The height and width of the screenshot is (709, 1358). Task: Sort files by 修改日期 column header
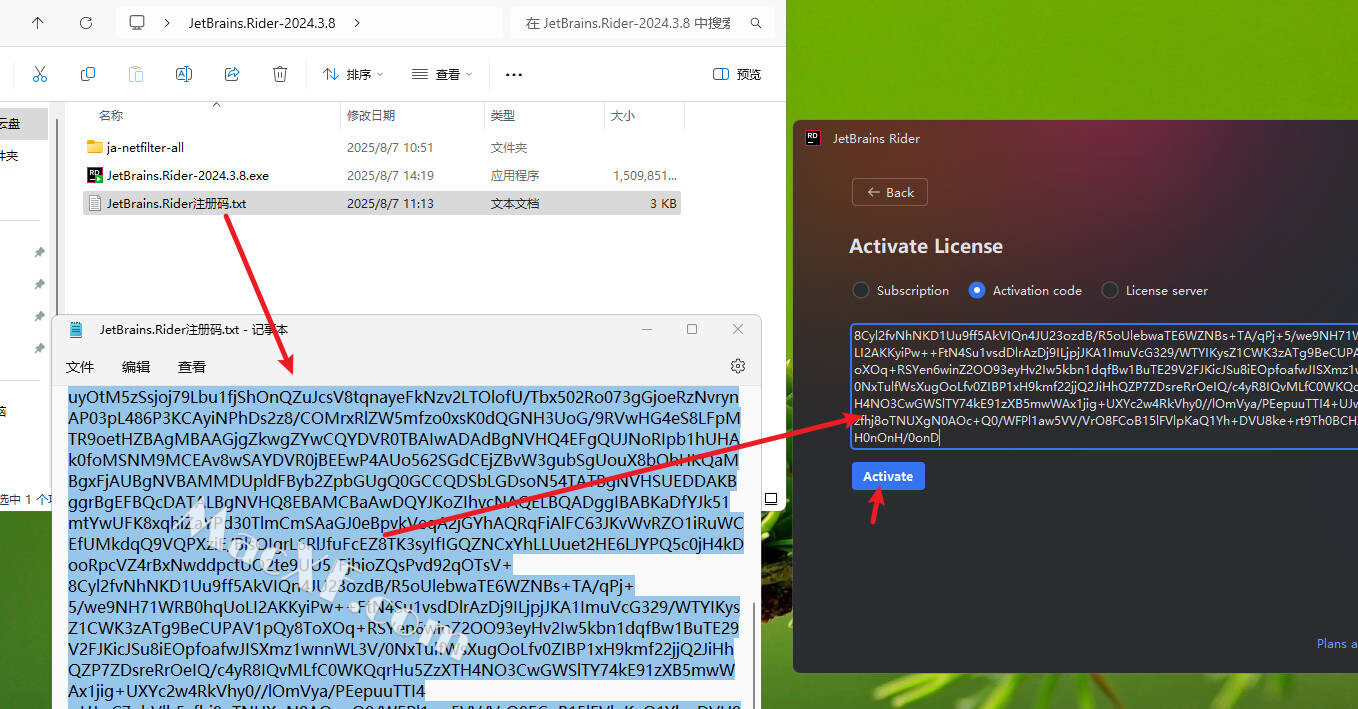371,116
